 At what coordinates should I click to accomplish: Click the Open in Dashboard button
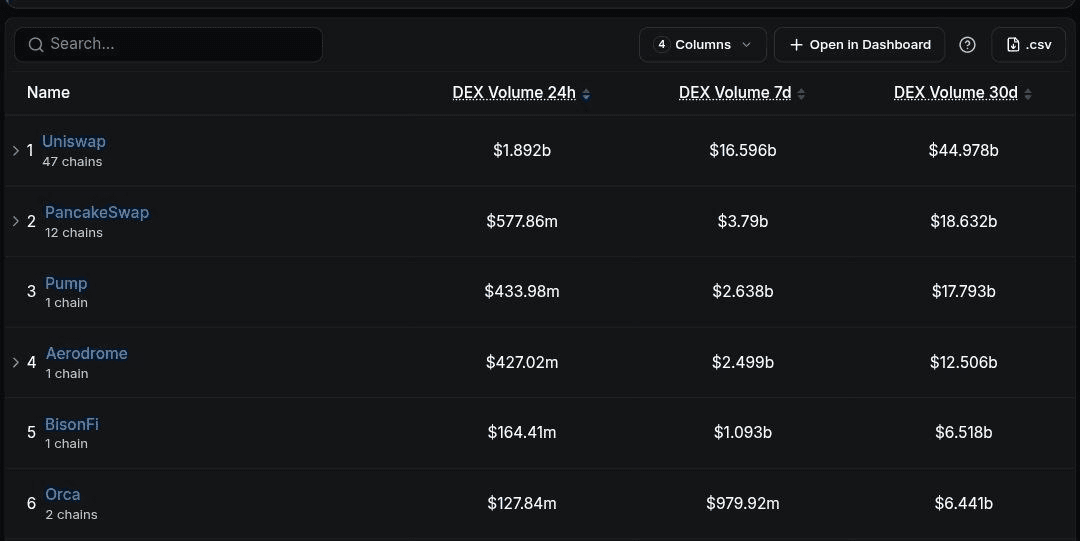[x=860, y=45]
